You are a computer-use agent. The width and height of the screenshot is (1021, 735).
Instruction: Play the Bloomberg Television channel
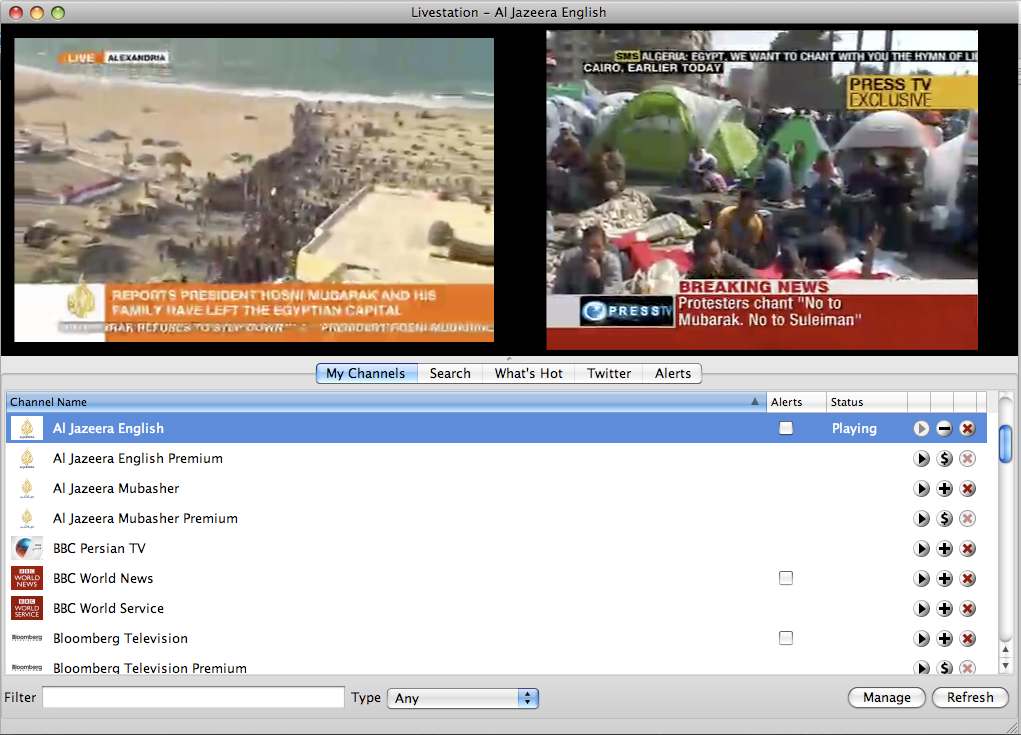click(921, 638)
